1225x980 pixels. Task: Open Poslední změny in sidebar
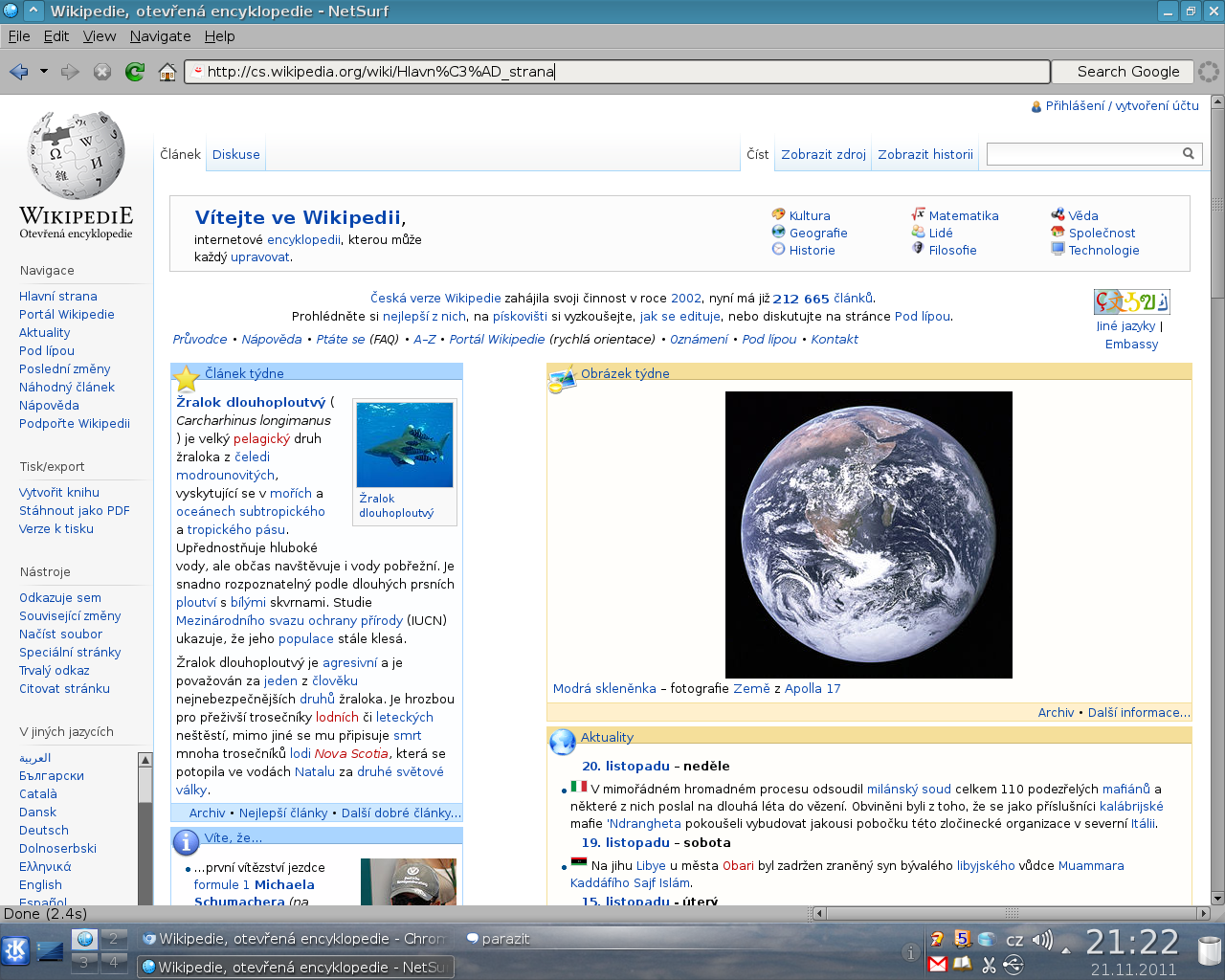pyautogui.click(x=65, y=369)
